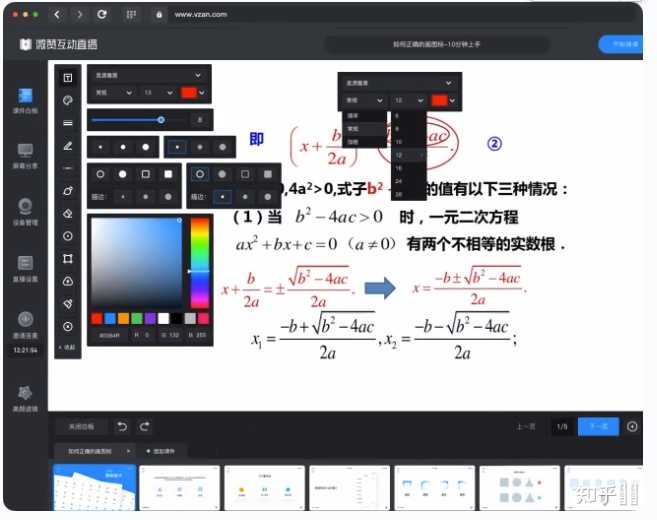Pick the smallest dot in first size group
Viewport: 657px width, 520px height.
pos(100,147)
